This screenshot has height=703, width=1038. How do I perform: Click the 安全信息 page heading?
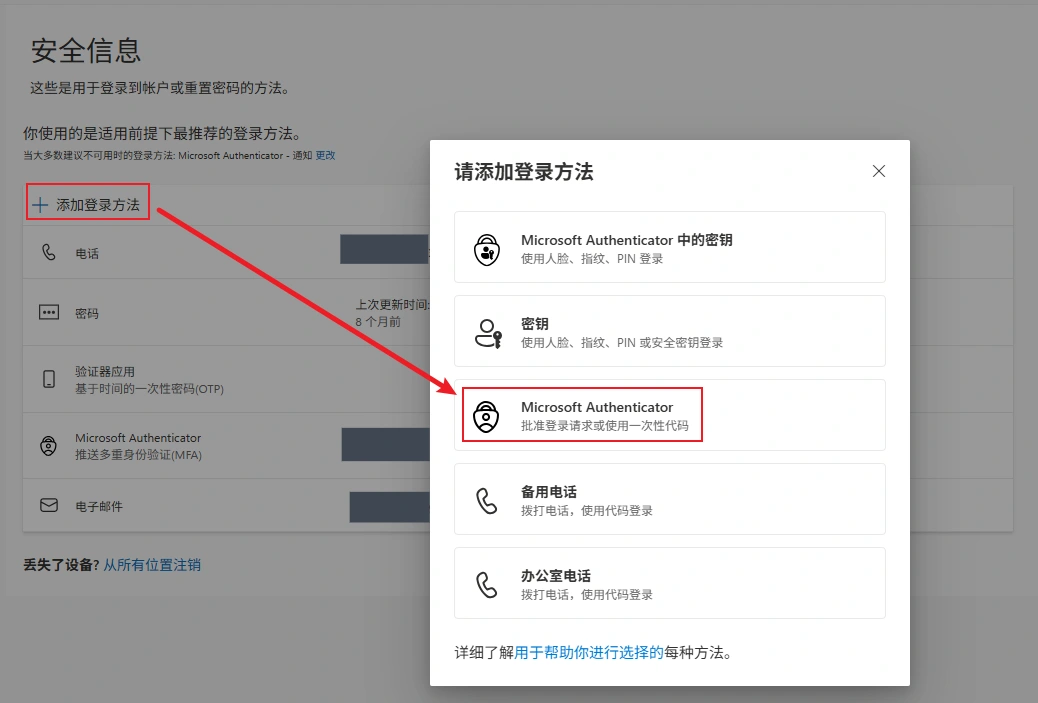coord(86,51)
